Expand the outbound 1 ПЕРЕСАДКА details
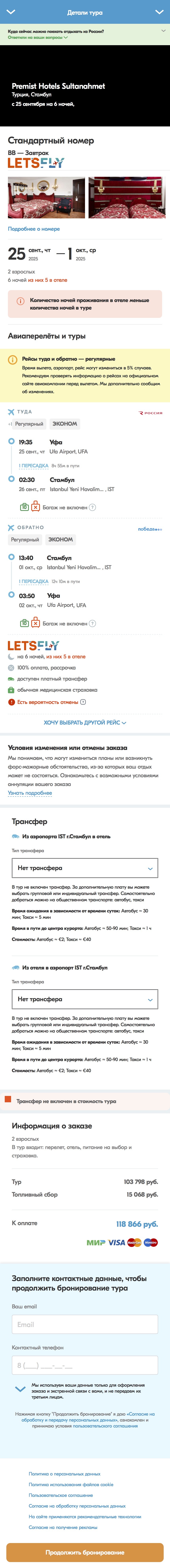 (33, 466)
